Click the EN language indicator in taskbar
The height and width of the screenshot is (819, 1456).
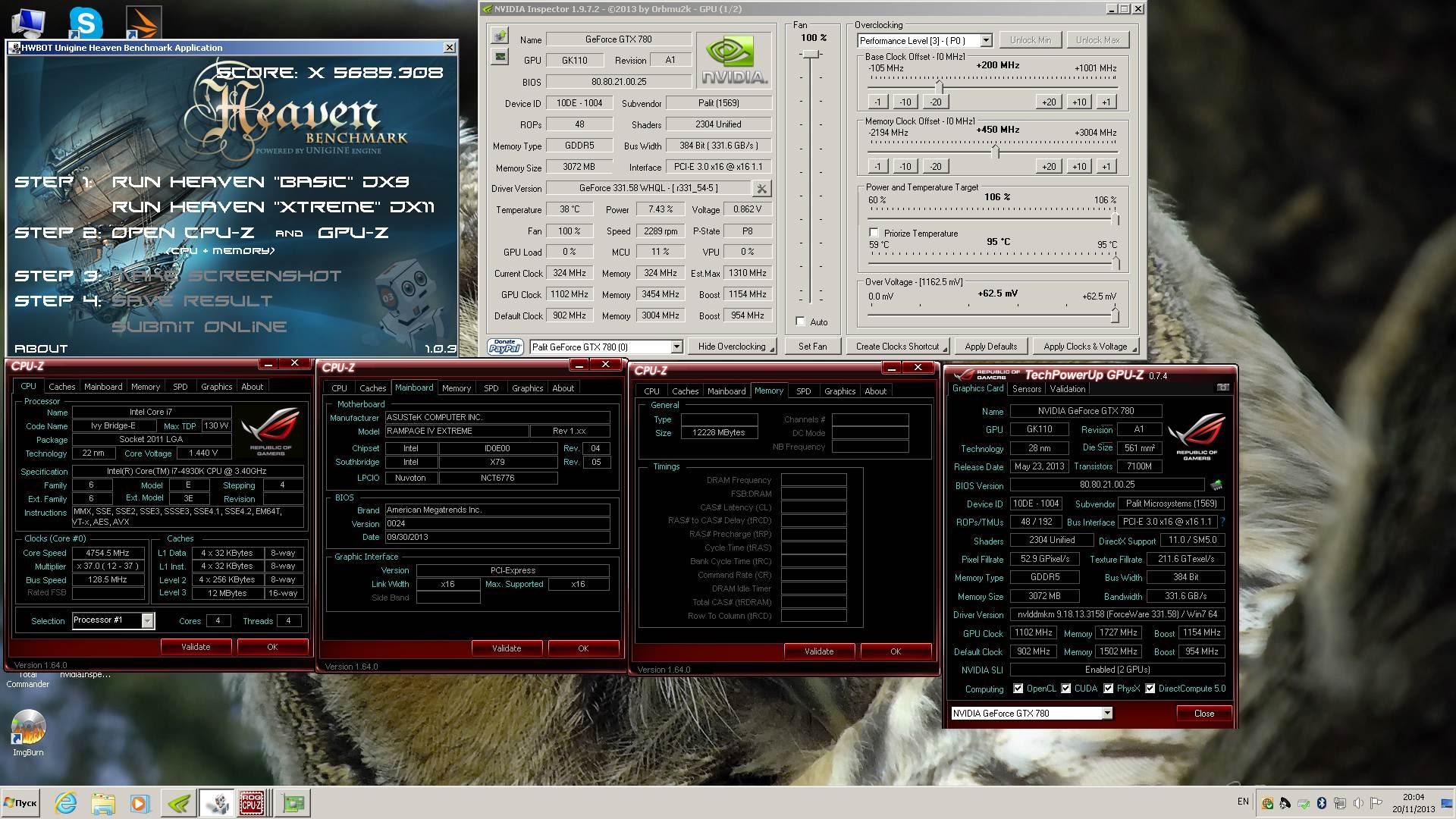pos(1243,802)
